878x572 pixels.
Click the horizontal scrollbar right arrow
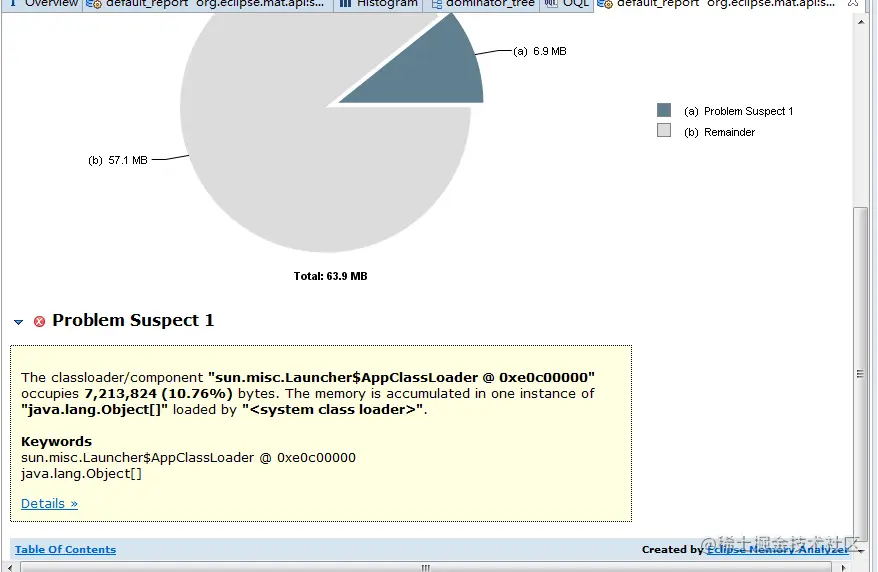[843, 568]
